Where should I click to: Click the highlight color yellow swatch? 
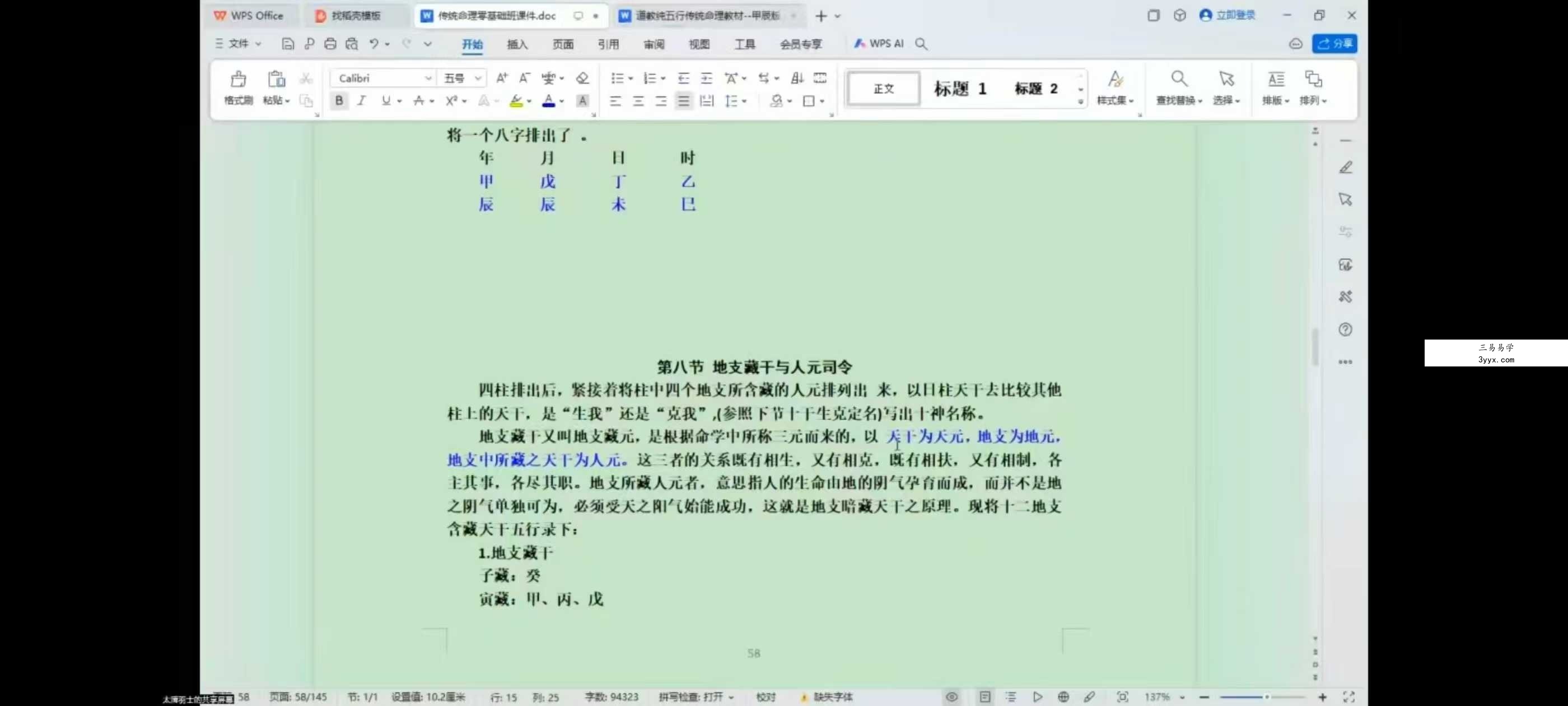pyautogui.click(x=516, y=102)
